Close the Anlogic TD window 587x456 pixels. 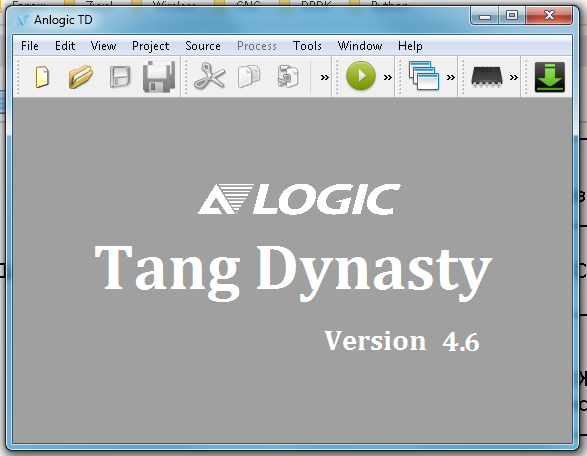click(549, 16)
